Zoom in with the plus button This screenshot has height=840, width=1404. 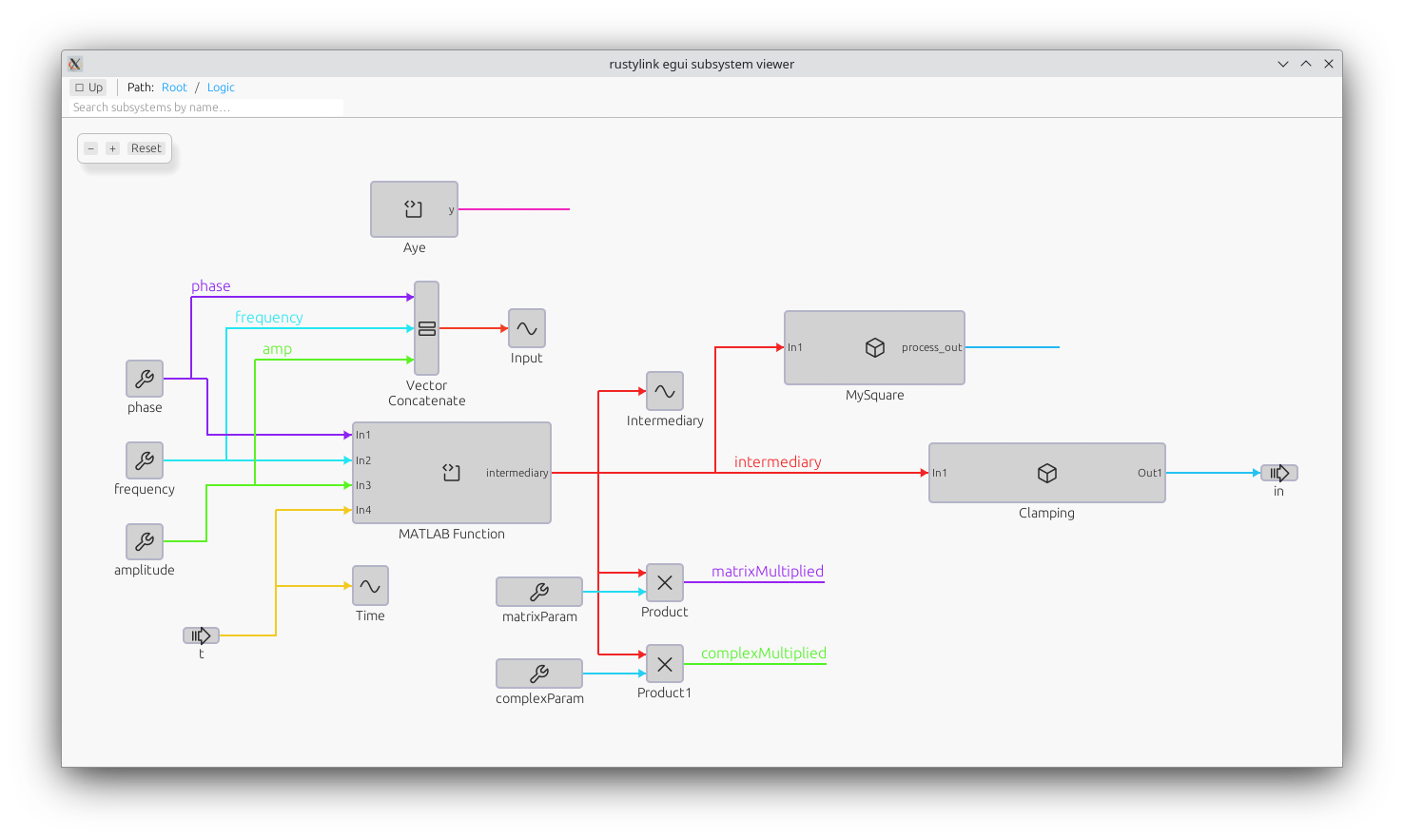click(112, 148)
